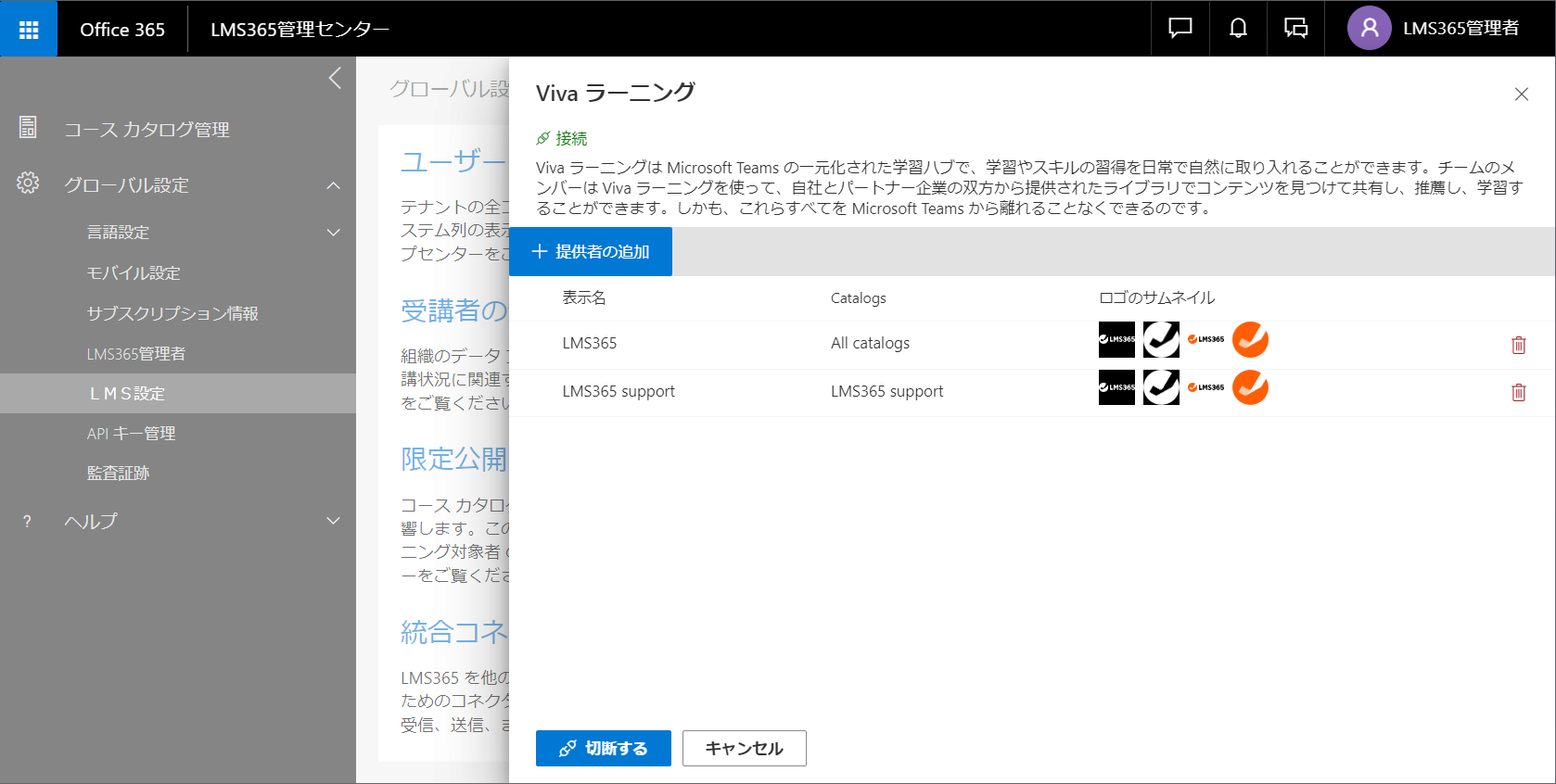Open Course Catalog Management
This screenshot has height=784, width=1556.
tap(147, 130)
